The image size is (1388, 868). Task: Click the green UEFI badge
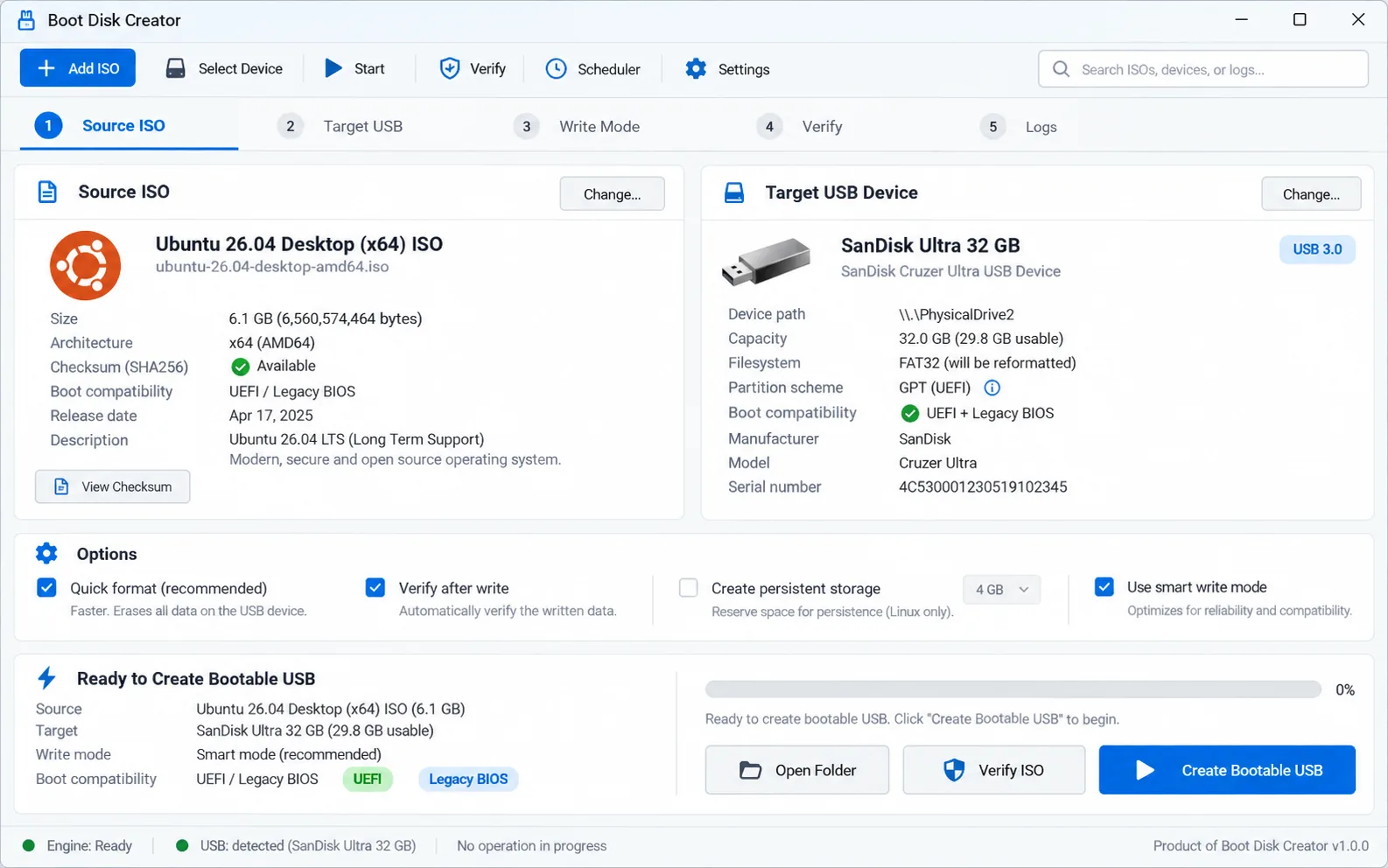pos(368,779)
